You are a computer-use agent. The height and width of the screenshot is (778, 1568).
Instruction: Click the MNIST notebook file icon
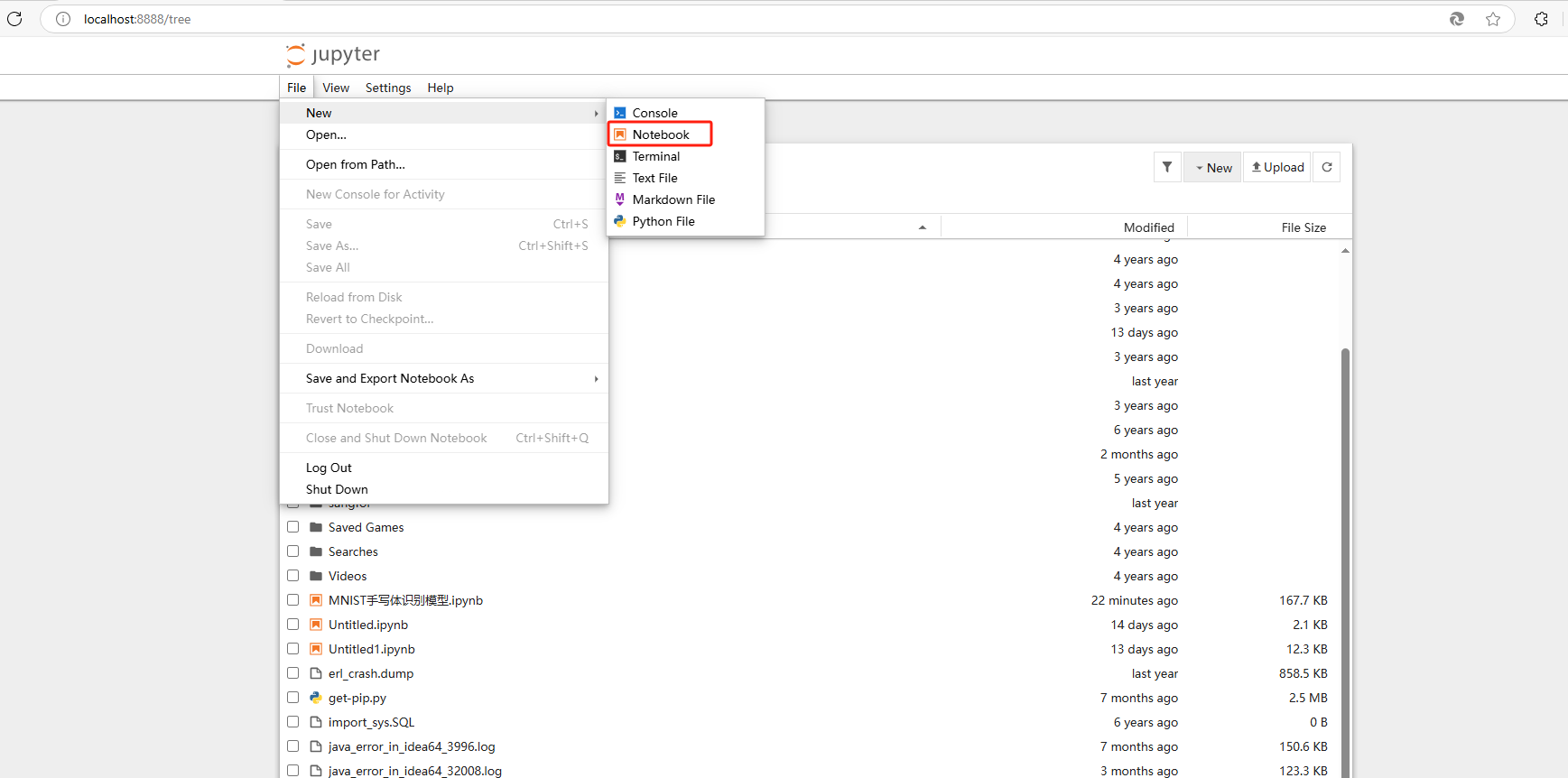316,600
